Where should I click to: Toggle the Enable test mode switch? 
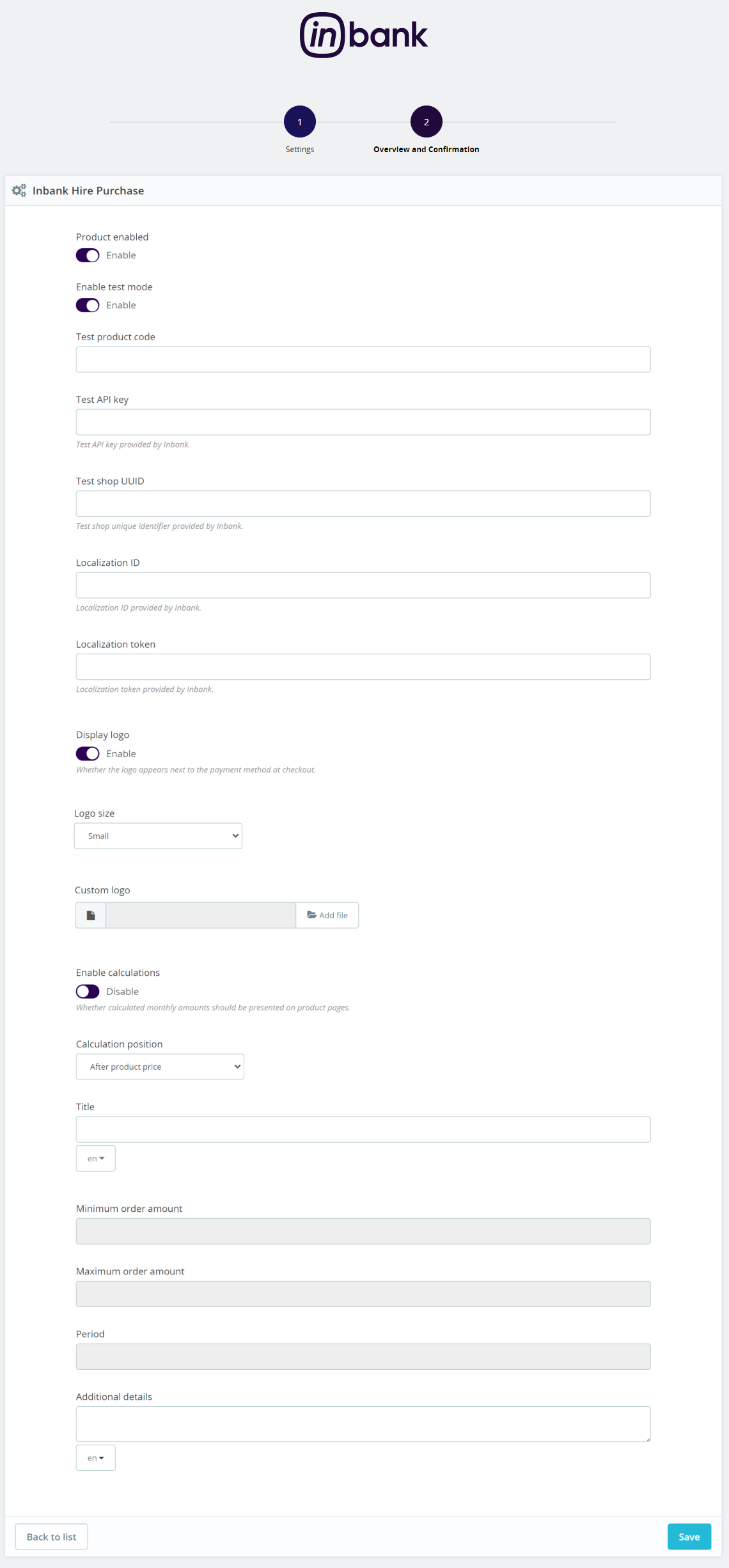pos(88,305)
